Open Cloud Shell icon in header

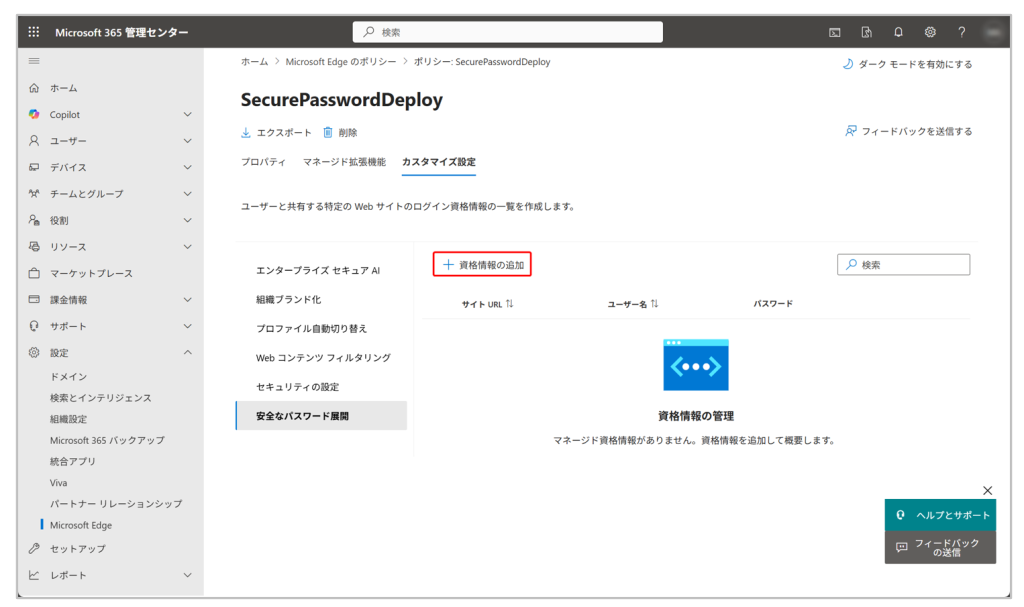coord(835,32)
